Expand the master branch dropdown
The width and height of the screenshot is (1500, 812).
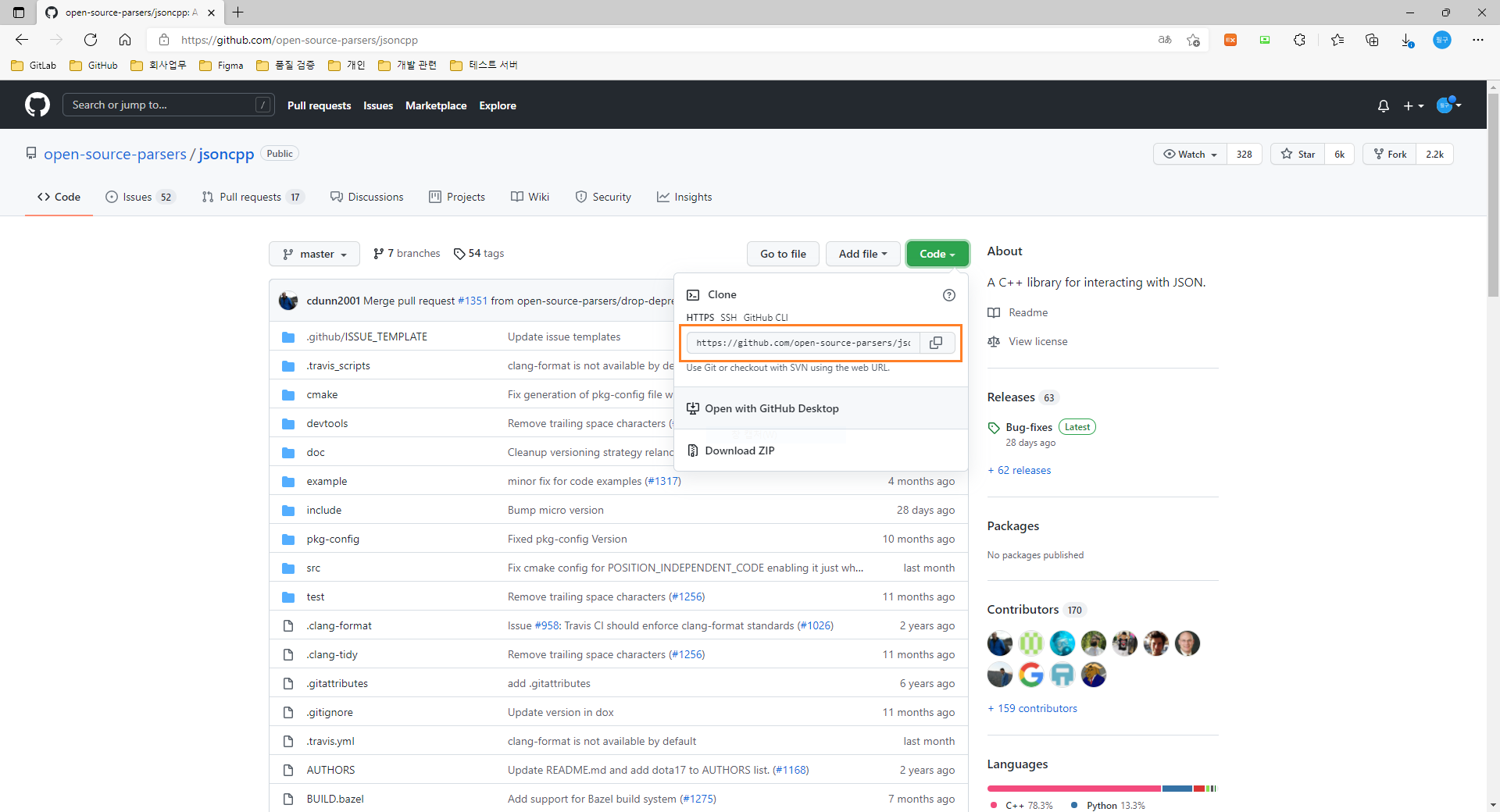[314, 254]
